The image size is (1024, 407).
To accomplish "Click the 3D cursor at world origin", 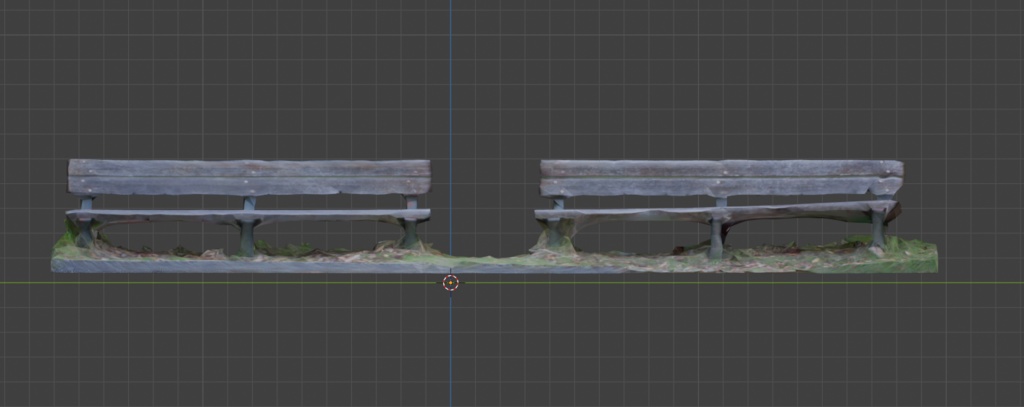I will tap(451, 283).
